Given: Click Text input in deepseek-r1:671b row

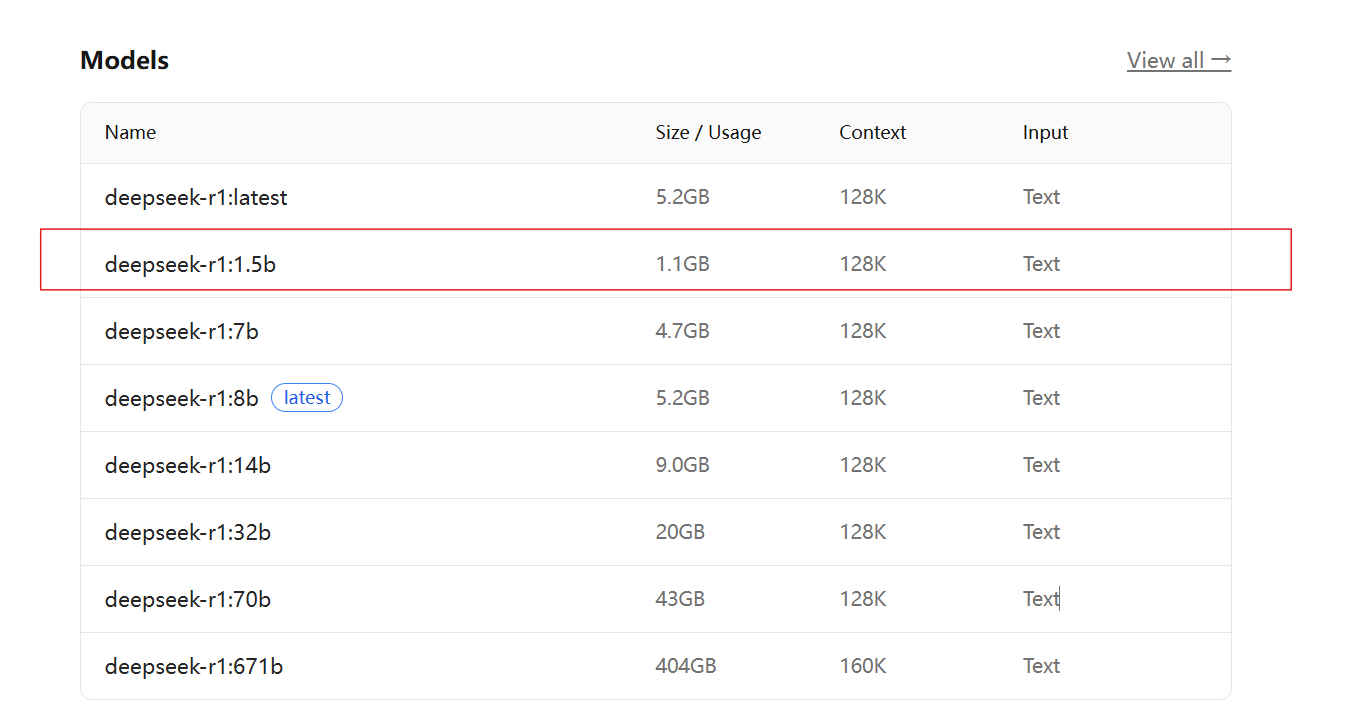Looking at the screenshot, I should pos(1041,666).
